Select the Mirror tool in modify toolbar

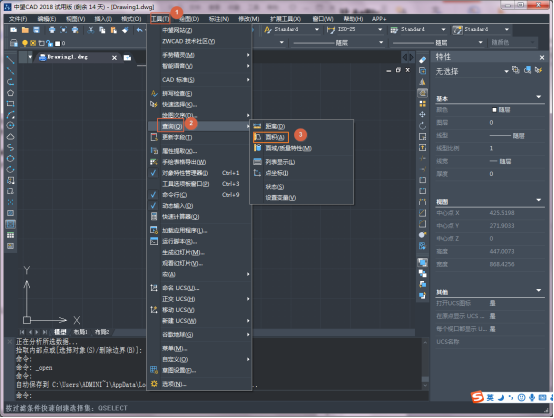pos(423,82)
